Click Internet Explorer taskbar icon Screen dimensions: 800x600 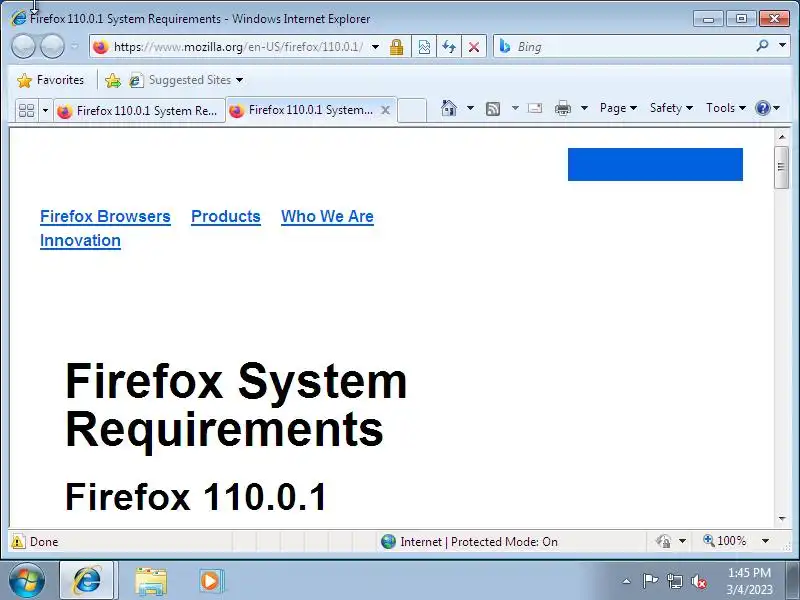87,581
